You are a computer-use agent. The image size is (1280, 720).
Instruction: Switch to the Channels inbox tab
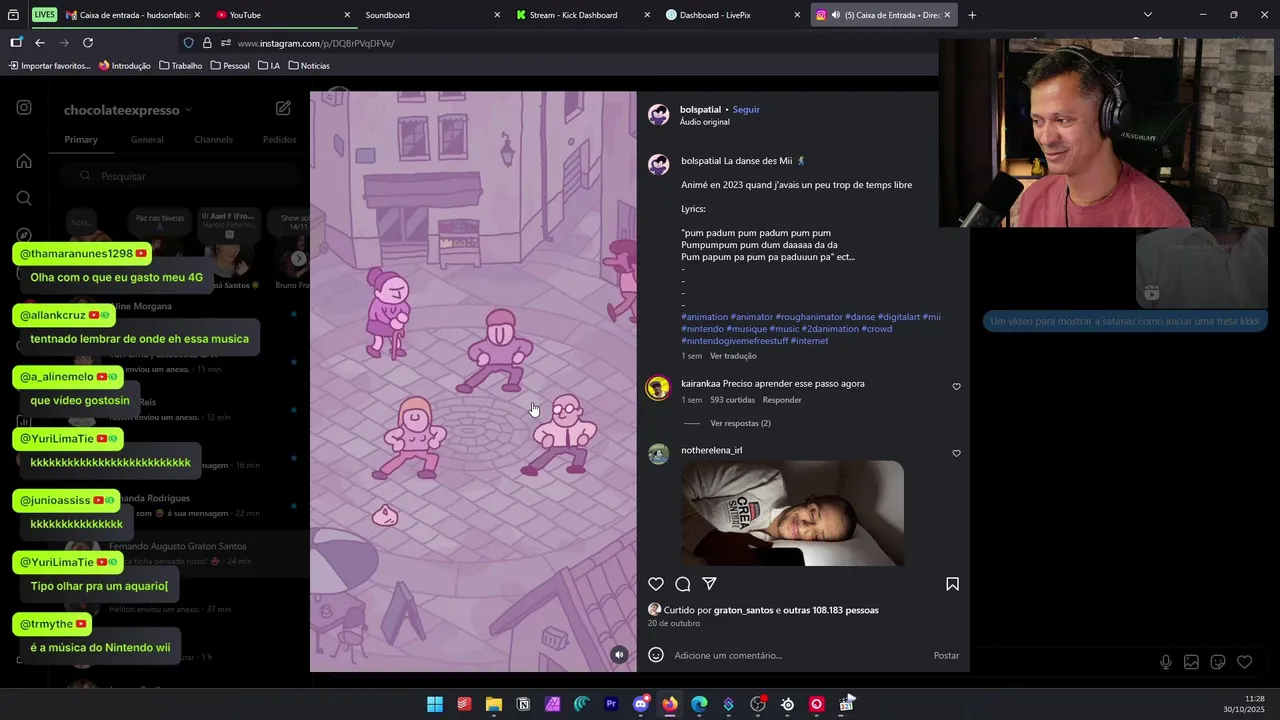pos(213,140)
